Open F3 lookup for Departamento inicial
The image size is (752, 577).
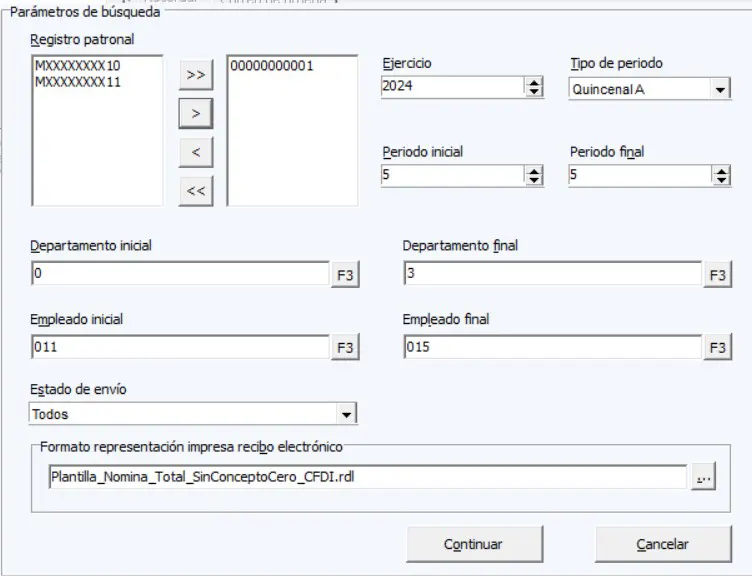[x=345, y=275]
